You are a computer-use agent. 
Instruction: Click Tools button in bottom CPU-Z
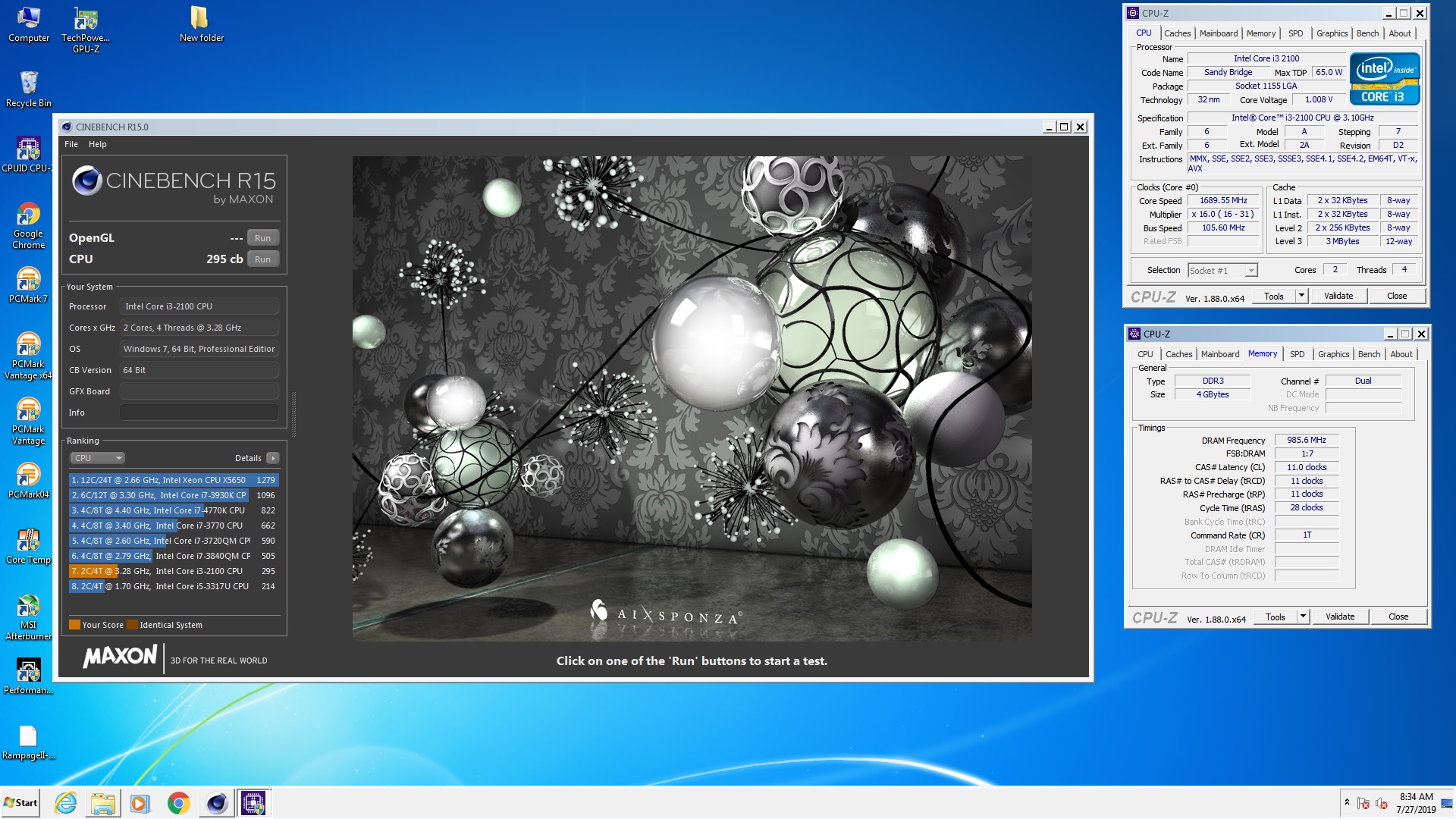1275,617
